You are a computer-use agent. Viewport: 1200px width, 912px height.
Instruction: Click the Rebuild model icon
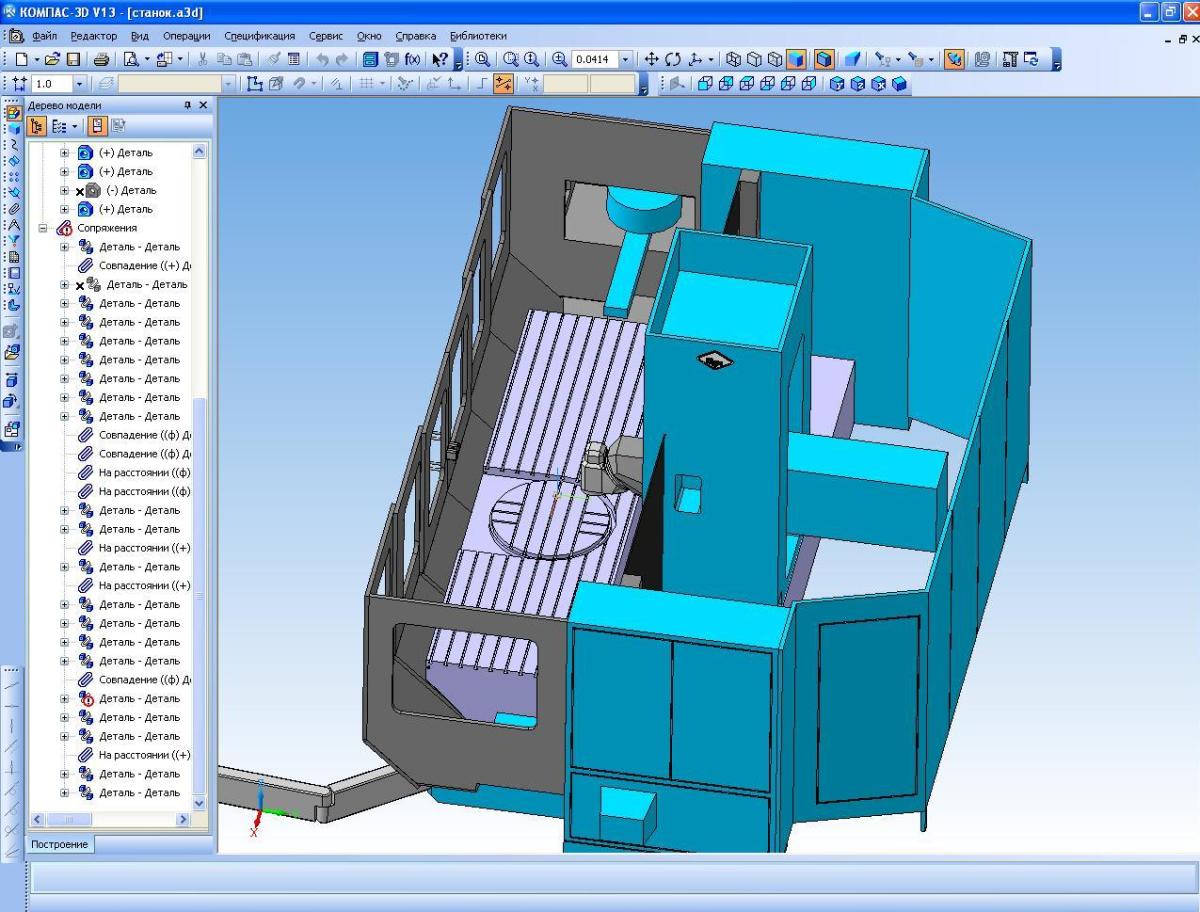pos(1029,60)
